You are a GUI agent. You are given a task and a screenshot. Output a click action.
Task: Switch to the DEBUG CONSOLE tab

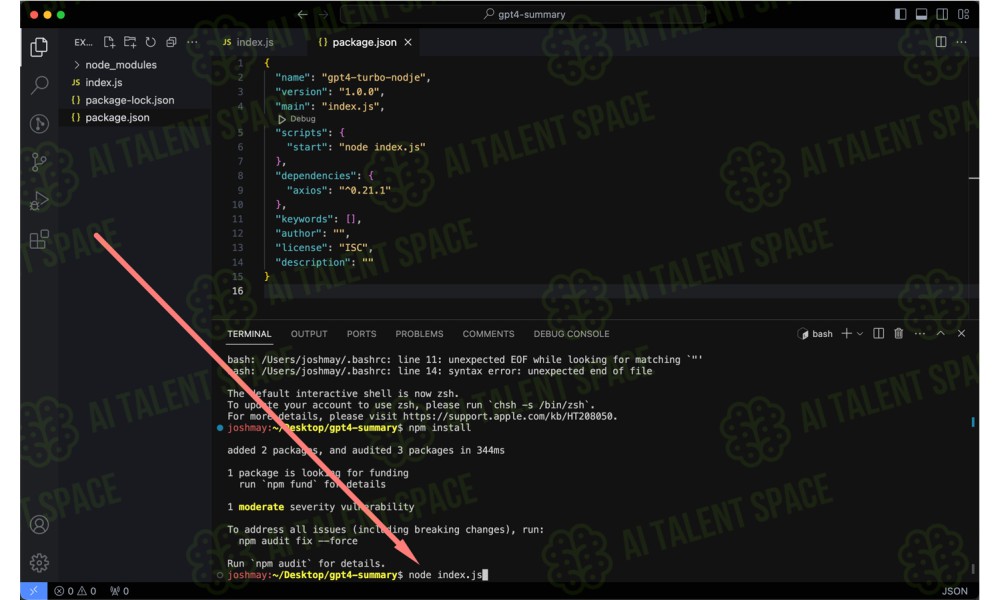[571, 334]
